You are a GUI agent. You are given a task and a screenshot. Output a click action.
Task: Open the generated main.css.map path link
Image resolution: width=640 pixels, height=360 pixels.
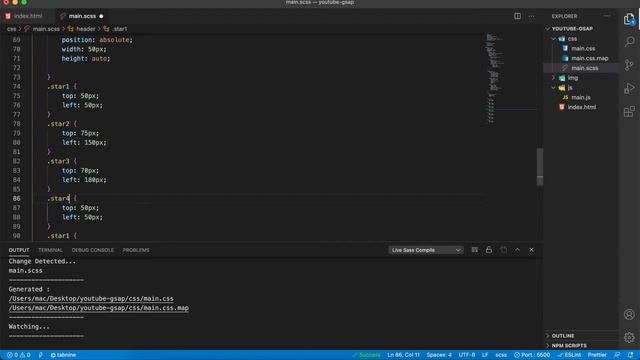(98, 308)
